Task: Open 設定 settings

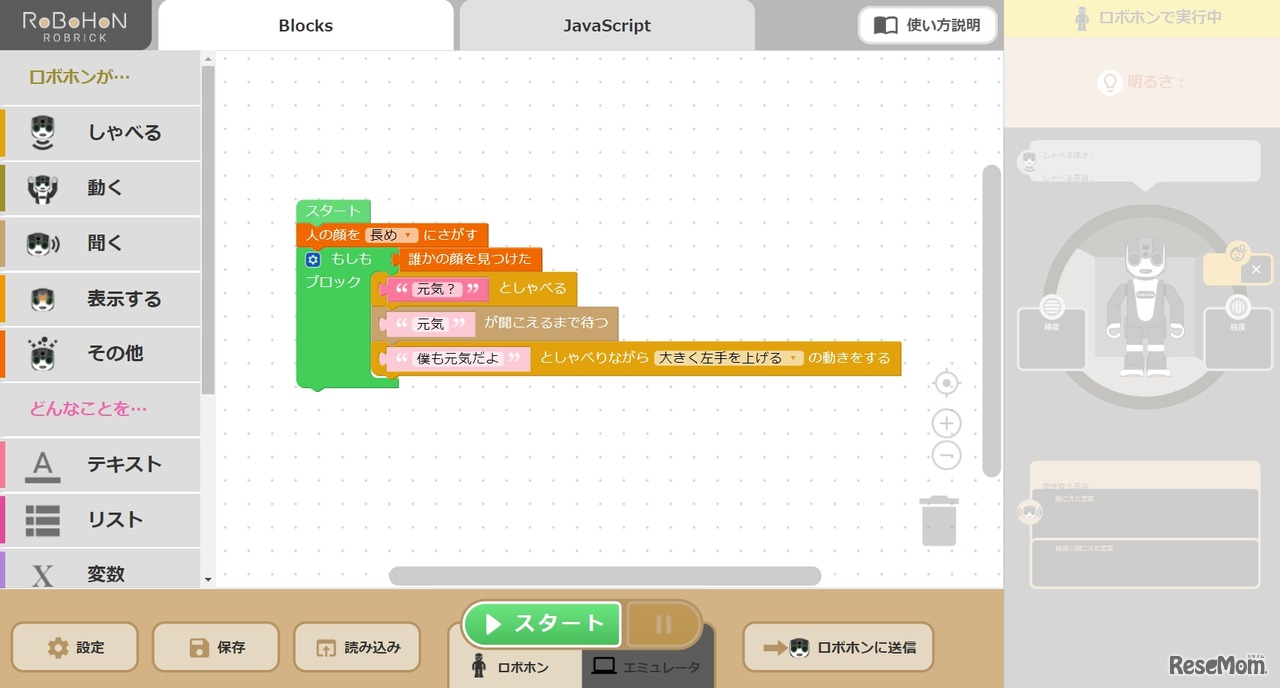Action: pyautogui.click(x=76, y=647)
